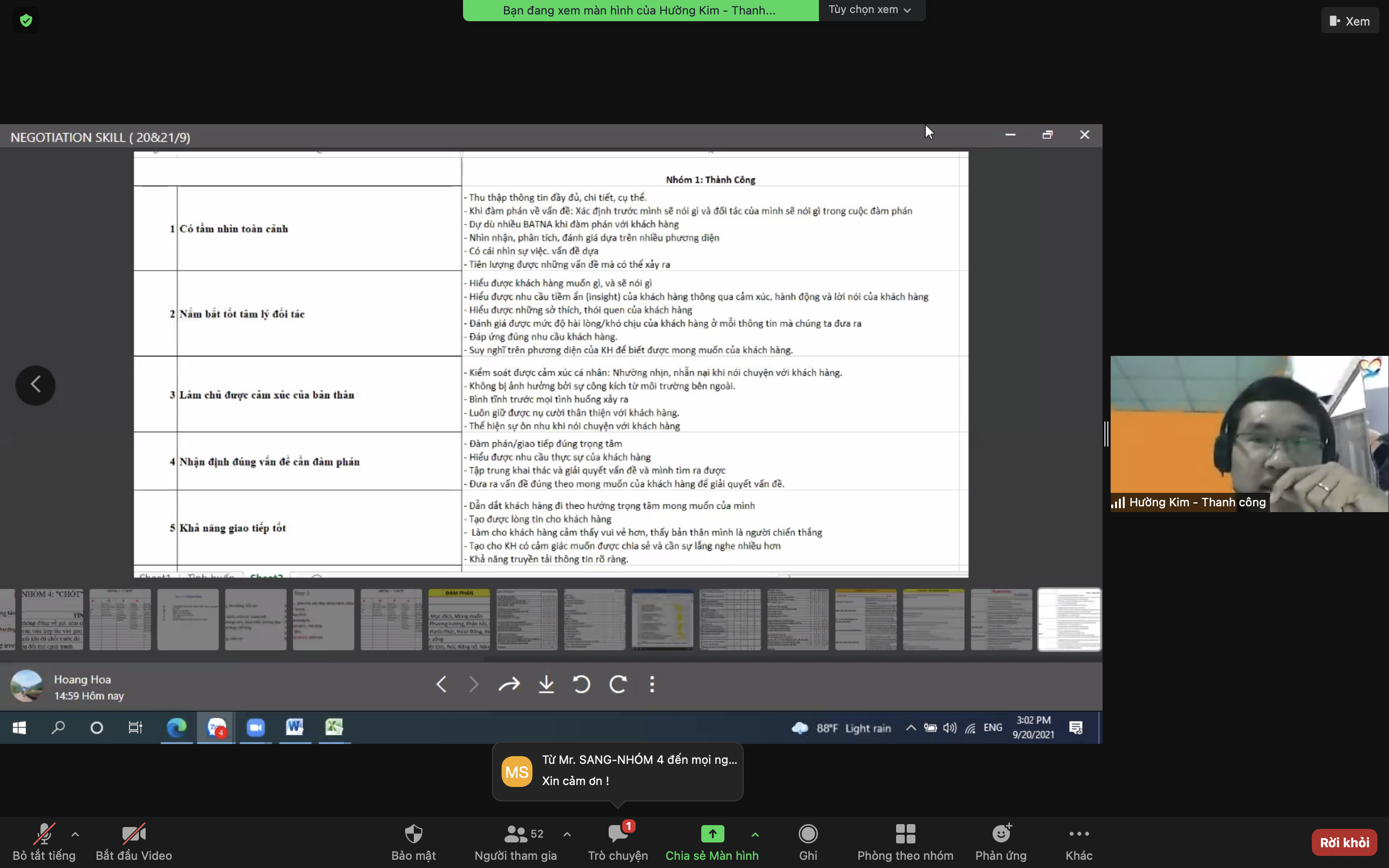The image size is (1389, 868).
Task: Open Word icon on taskbar
Action: point(295,728)
